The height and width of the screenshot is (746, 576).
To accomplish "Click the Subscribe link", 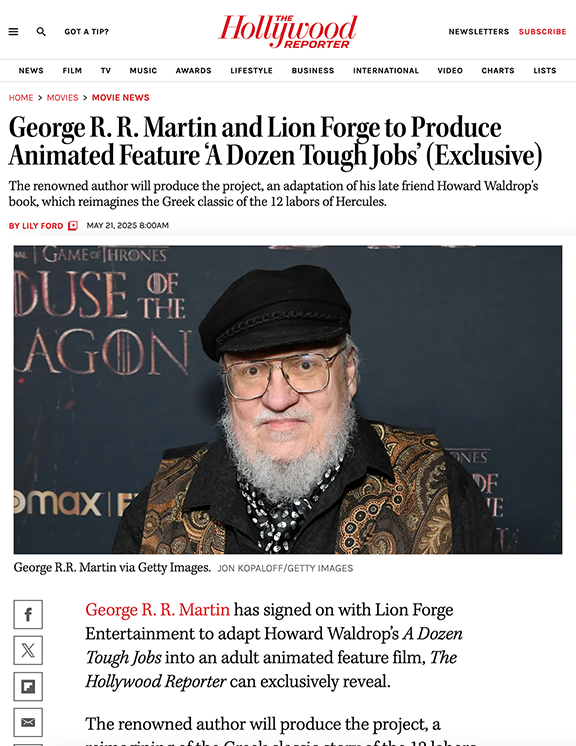I will [542, 31].
